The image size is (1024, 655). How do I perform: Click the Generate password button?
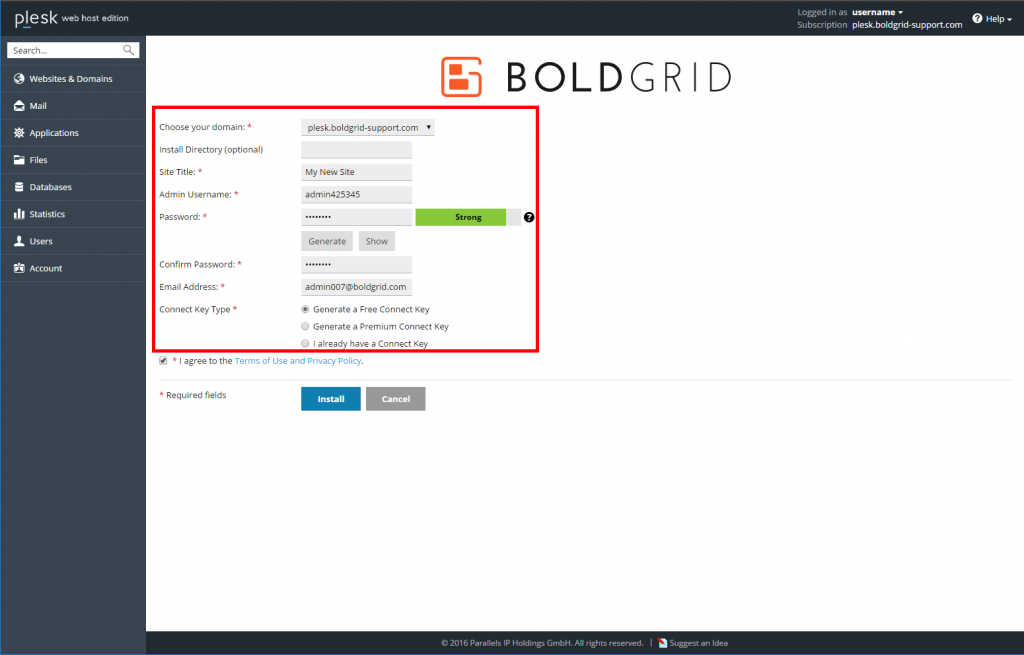coord(327,241)
